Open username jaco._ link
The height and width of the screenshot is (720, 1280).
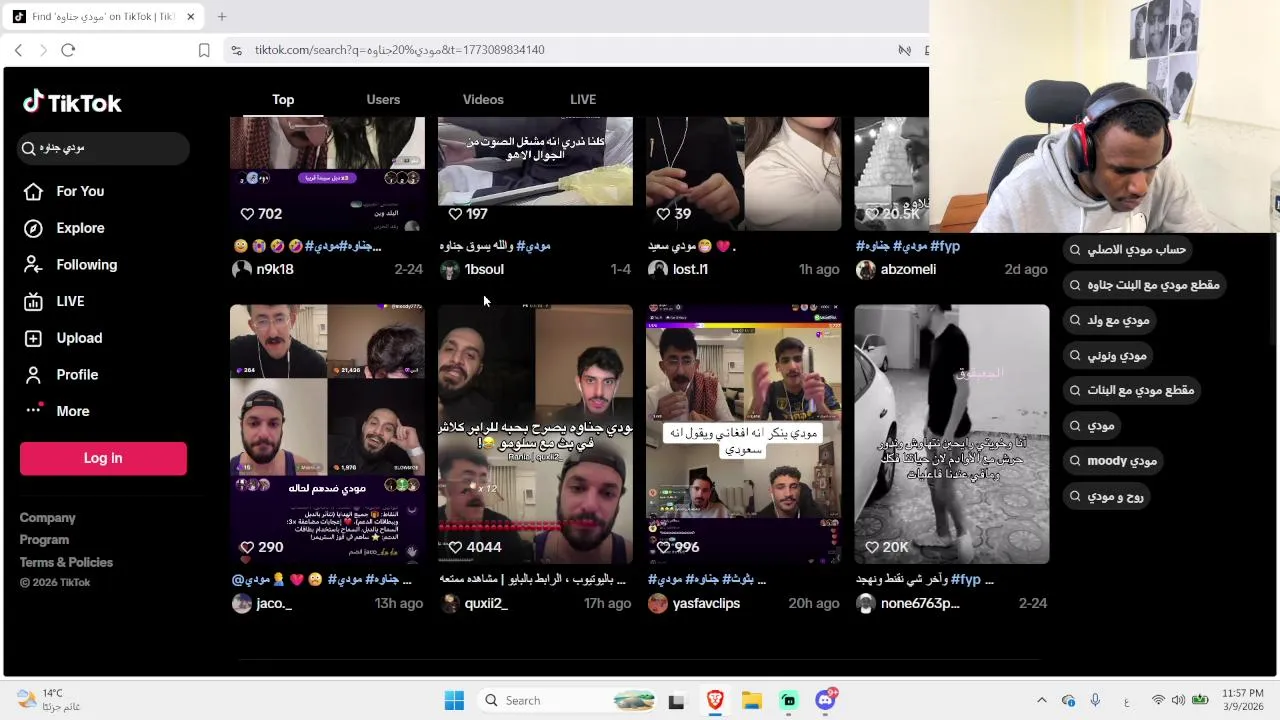click(x=274, y=603)
